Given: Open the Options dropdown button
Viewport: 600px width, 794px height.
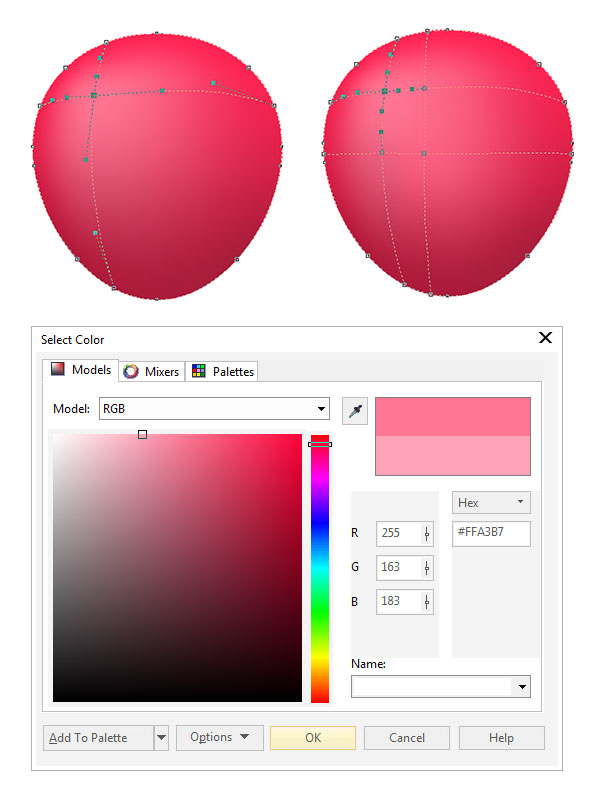Looking at the screenshot, I should [x=220, y=737].
